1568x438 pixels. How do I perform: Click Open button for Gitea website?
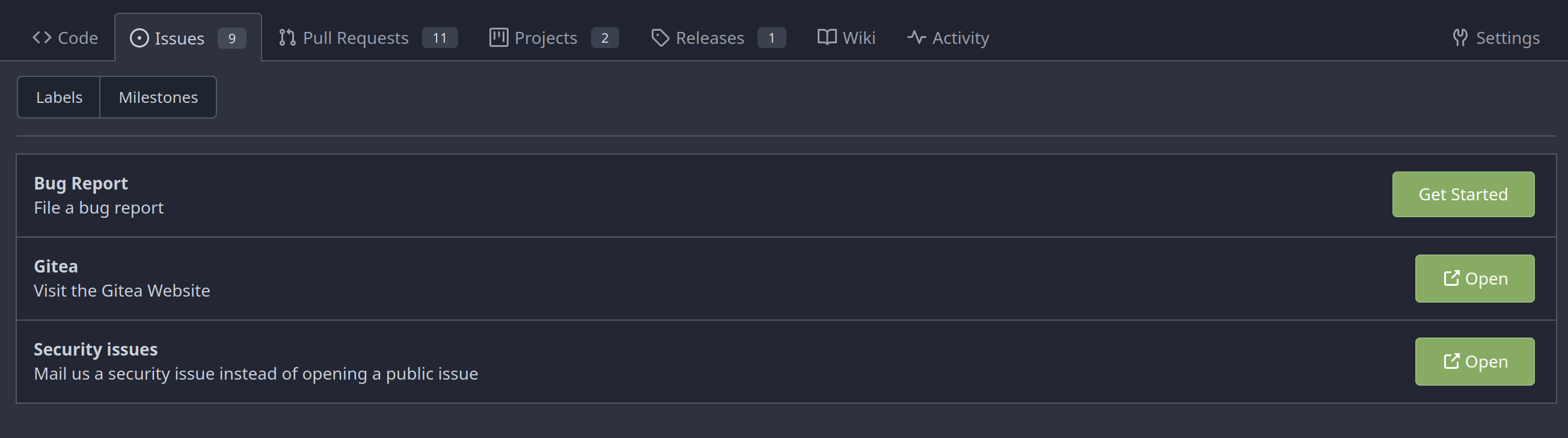point(1475,279)
